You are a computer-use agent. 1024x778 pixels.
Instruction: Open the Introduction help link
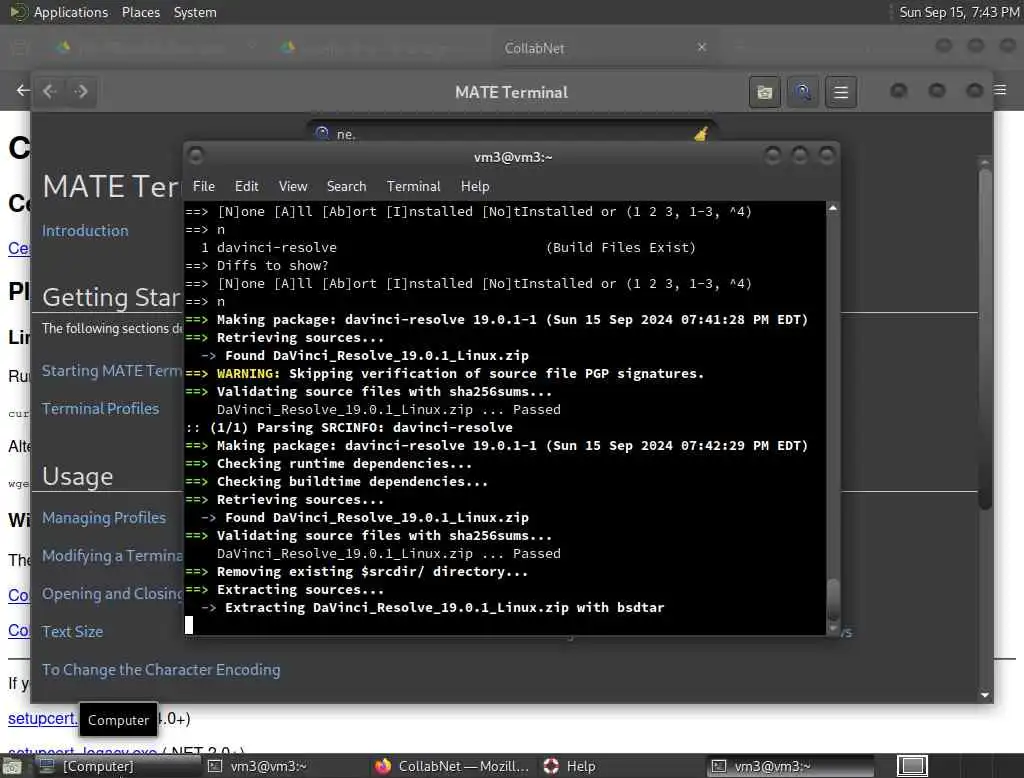coord(85,231)
